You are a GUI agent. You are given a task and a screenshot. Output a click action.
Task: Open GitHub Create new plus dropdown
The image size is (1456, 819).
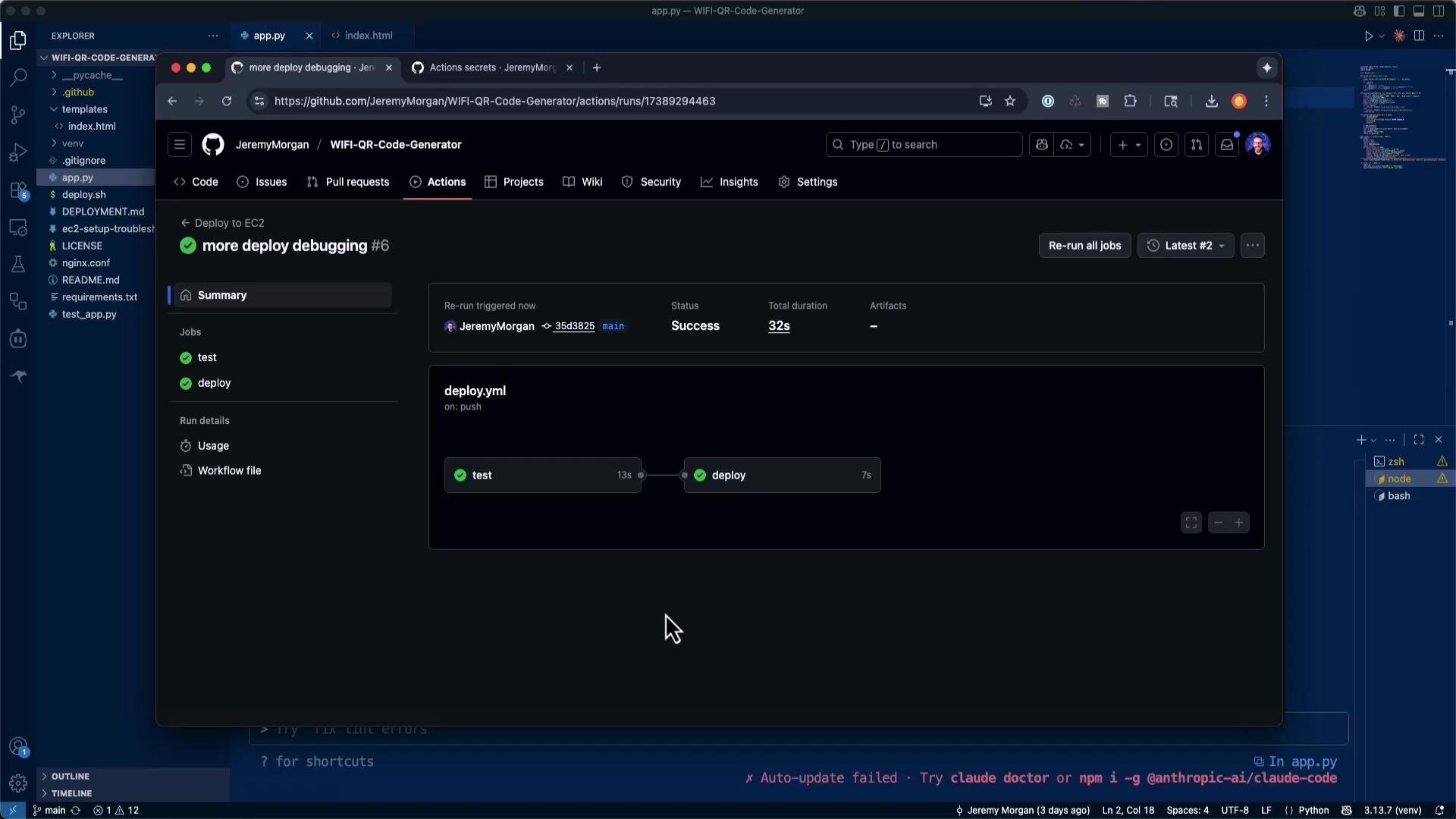point(1128,144)
